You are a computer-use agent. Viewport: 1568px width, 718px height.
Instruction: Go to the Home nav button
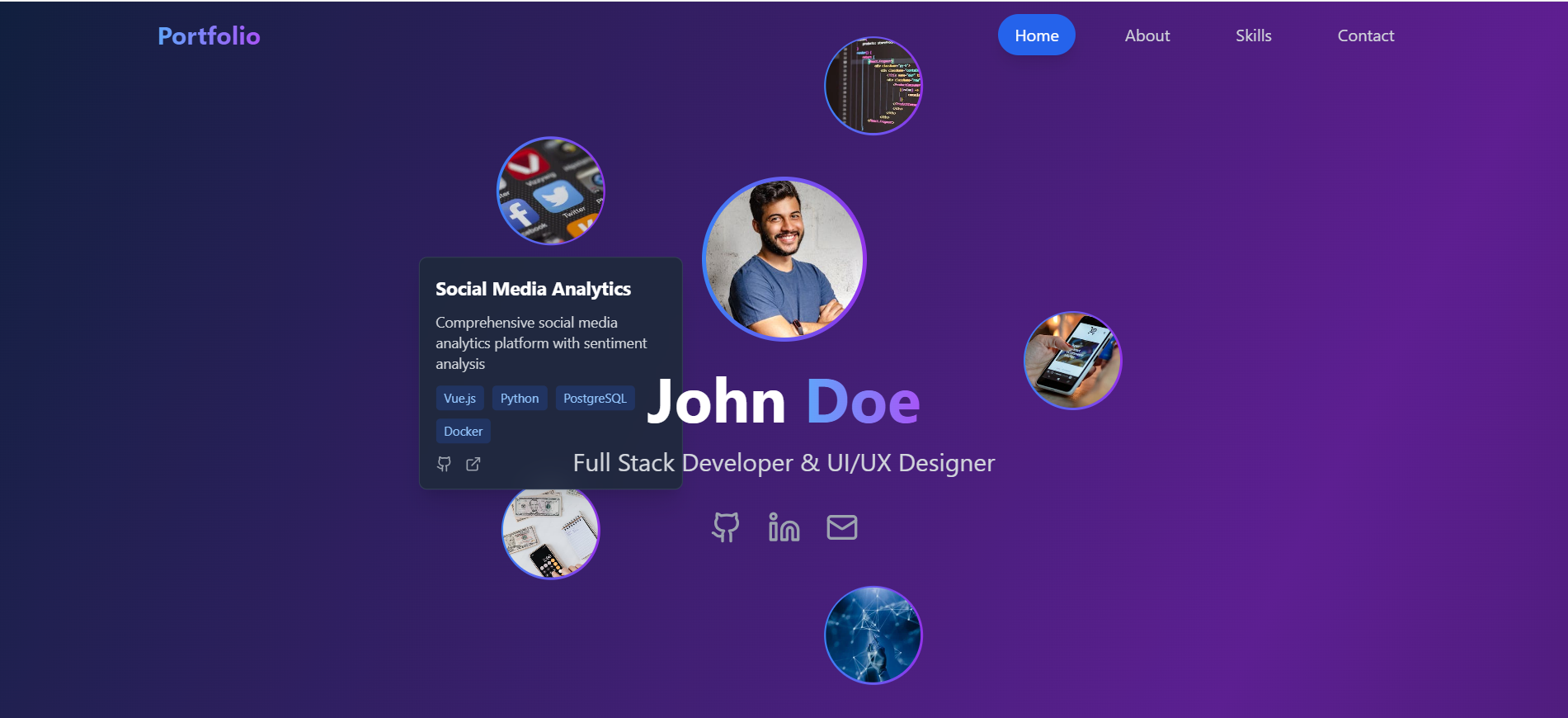pyautogui.click(x=1036, y=35)
